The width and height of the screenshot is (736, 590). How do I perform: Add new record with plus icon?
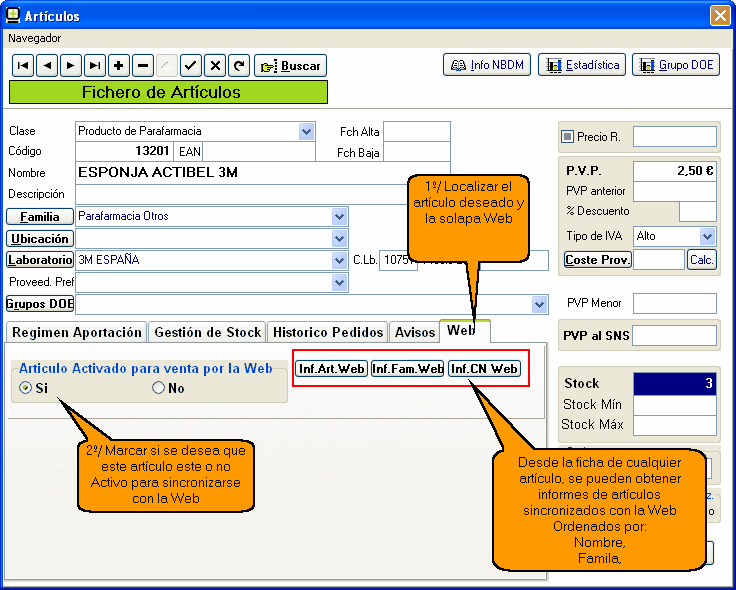tap(119, 66)
